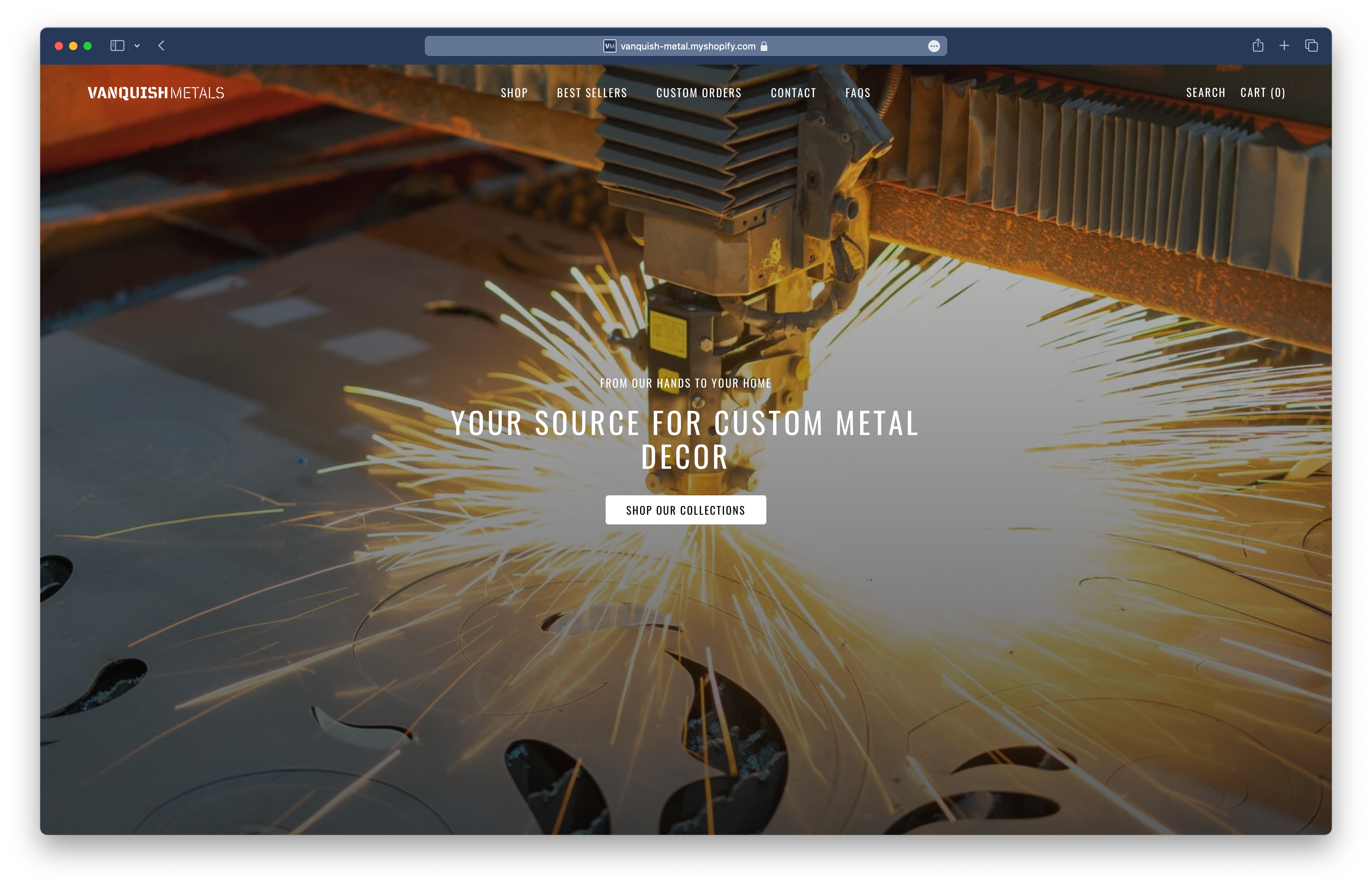View the Cart (0) link
This screenshot has height=888, width=1372.
click(1263, 93)
